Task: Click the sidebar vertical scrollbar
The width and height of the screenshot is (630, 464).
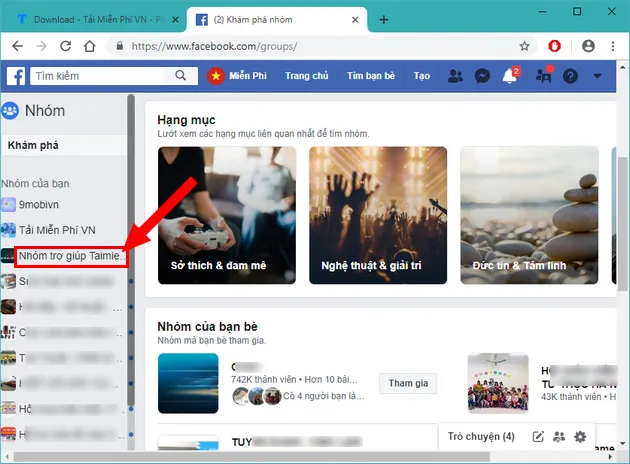Action: click(131, 250)
